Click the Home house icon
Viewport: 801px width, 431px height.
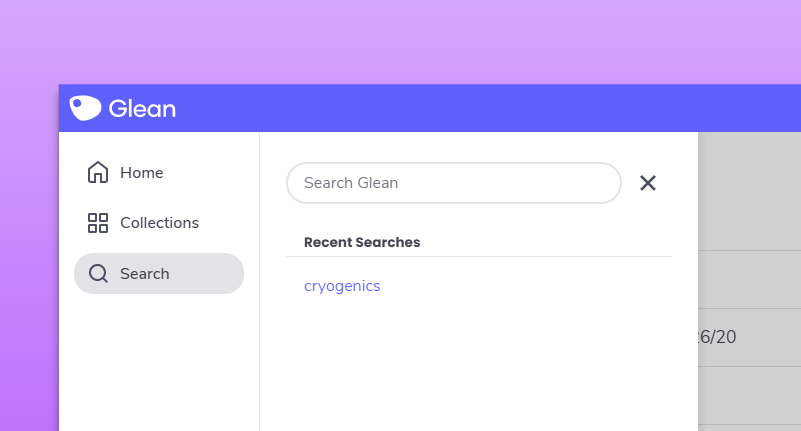(x=98, y=173)
